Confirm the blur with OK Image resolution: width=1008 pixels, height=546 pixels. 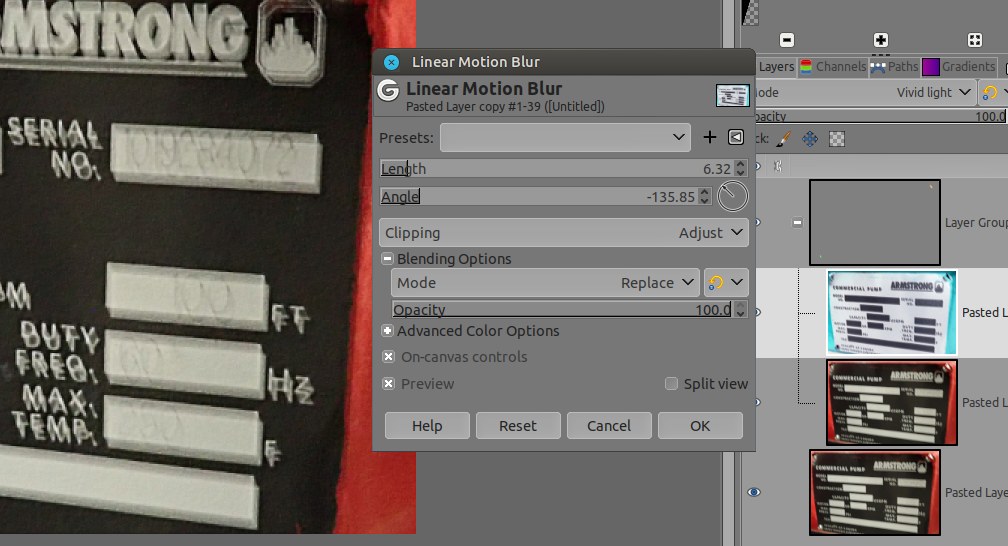700,426
